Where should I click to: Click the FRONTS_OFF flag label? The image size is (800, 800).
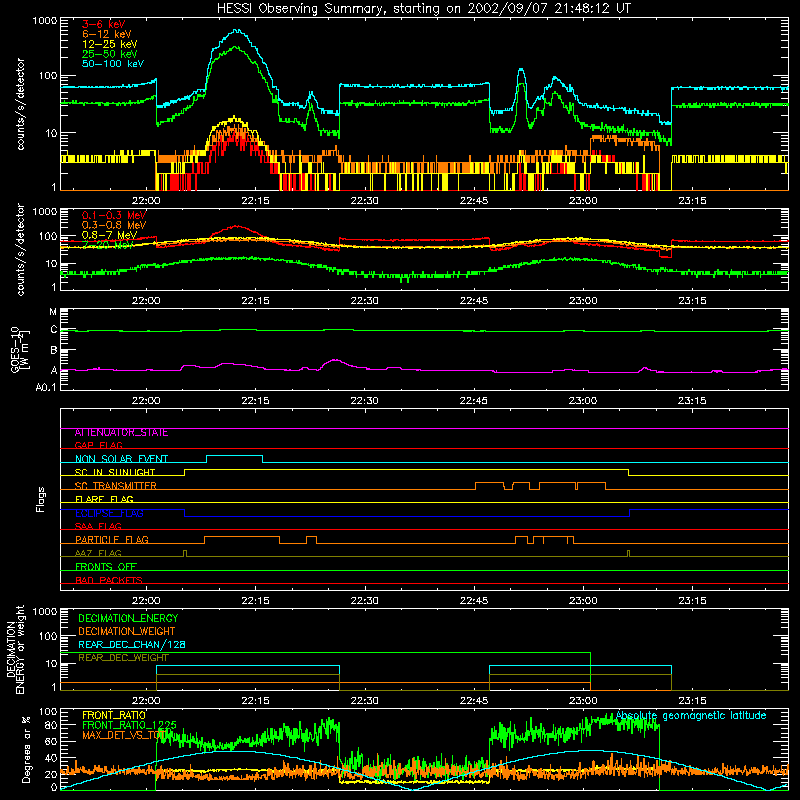tap(106, 567)
